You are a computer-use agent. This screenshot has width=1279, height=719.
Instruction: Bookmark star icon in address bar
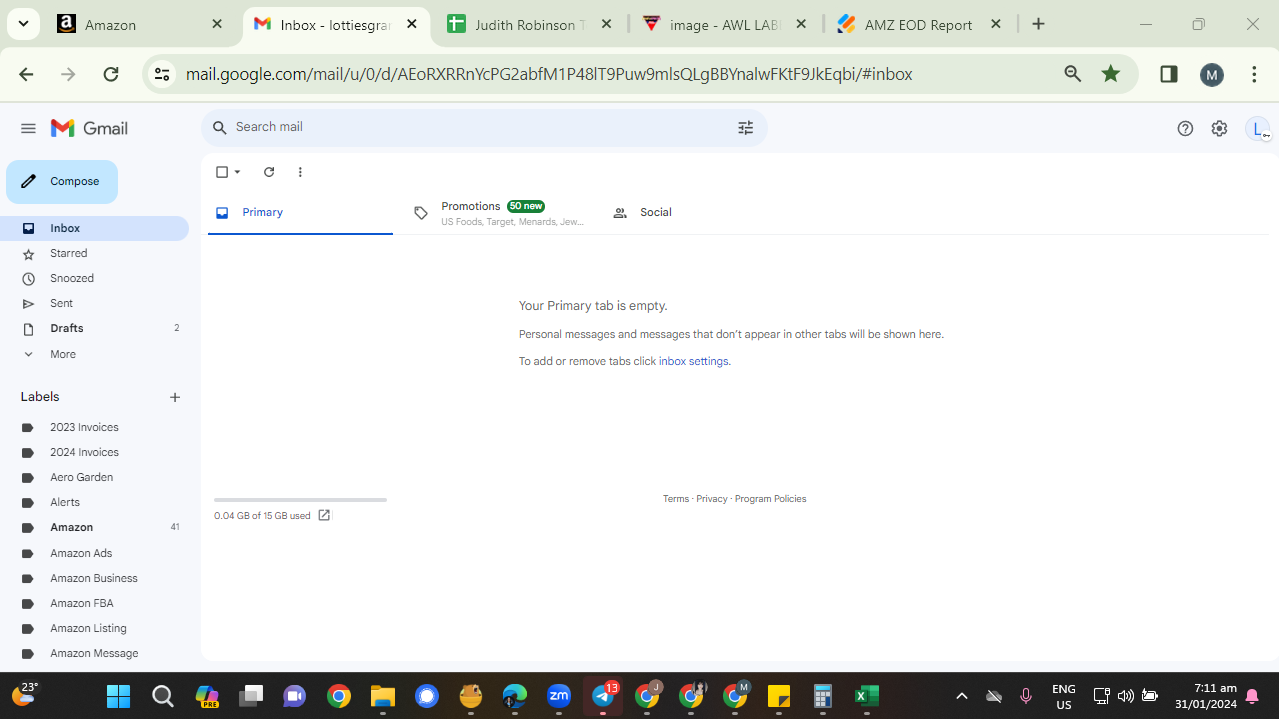click(1111, 73)
